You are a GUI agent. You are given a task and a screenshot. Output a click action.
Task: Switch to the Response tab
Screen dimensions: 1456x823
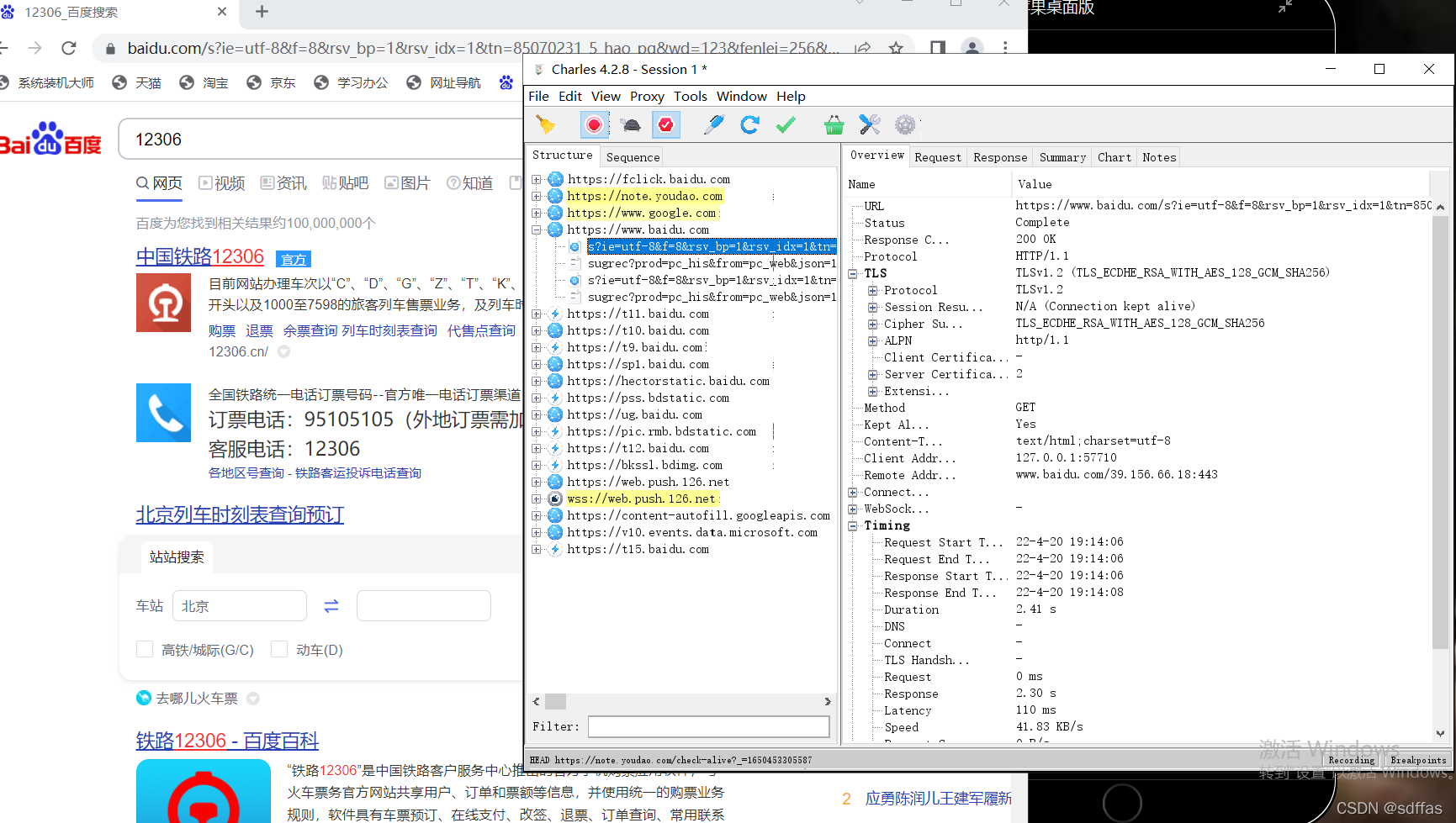pos(1000,157)
